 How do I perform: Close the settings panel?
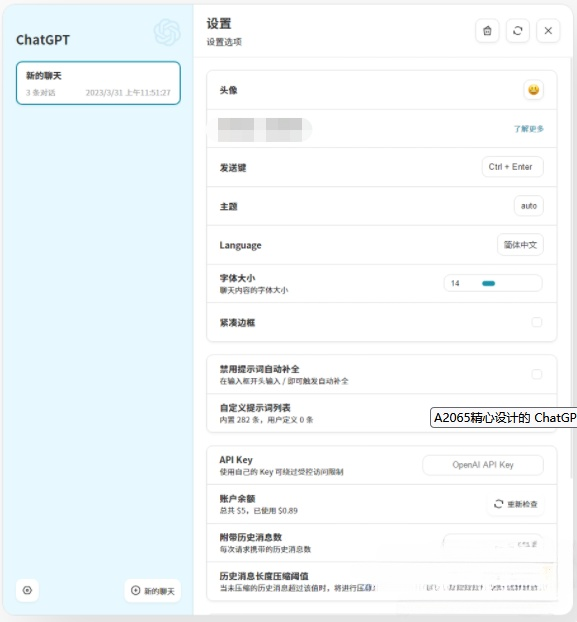[x=548, y=31]
